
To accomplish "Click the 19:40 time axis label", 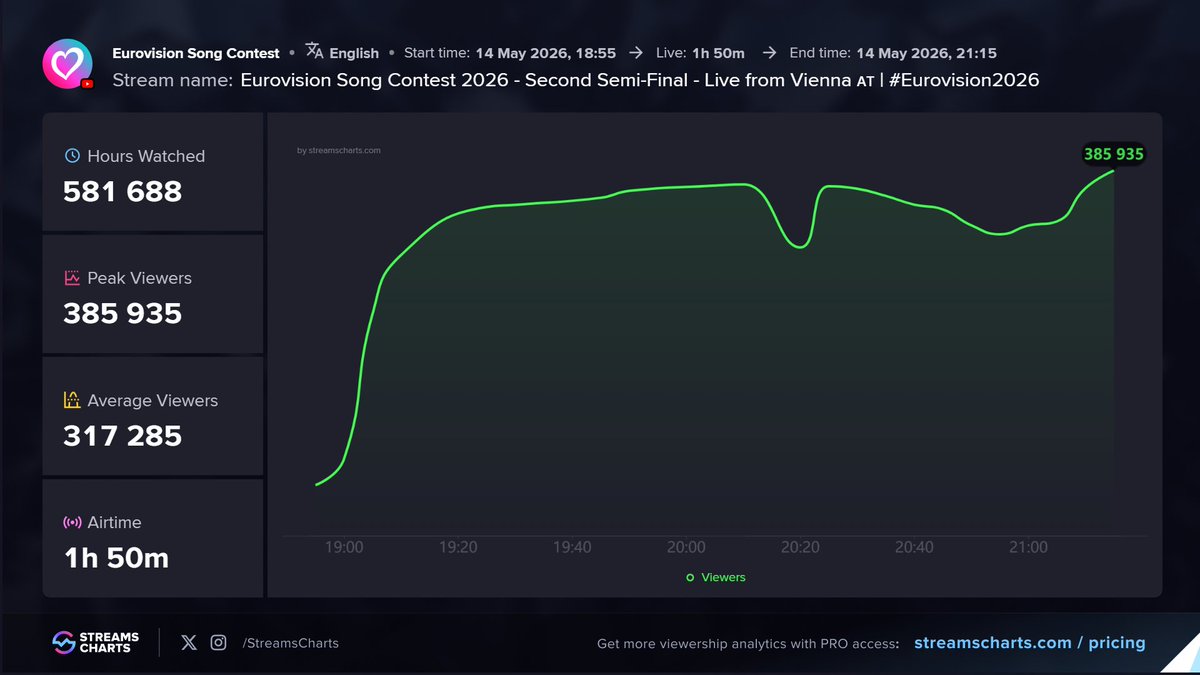I will coord(572,547).
